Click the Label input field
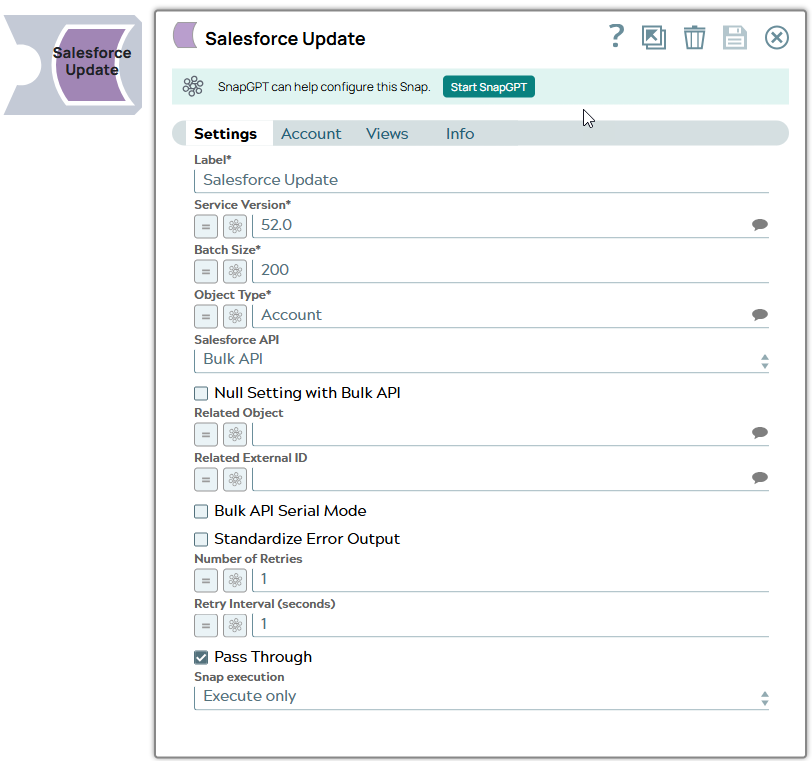The image size is (812, 761). [x=481, y=181]
